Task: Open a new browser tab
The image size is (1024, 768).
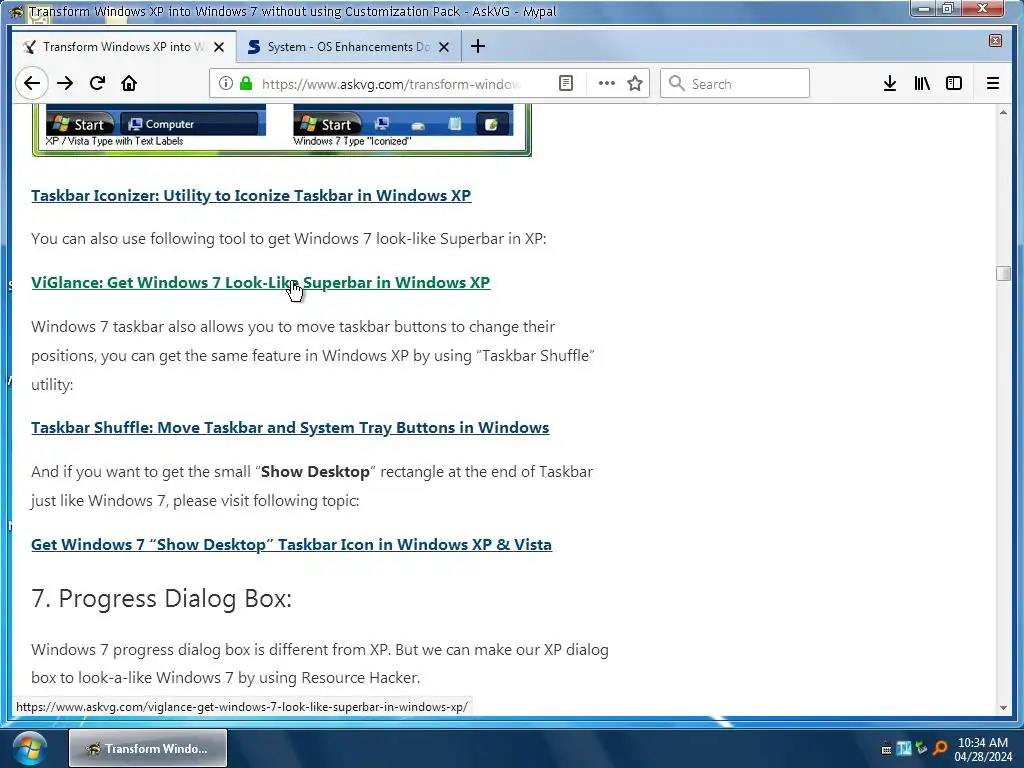Action: (x=477, y=46)
